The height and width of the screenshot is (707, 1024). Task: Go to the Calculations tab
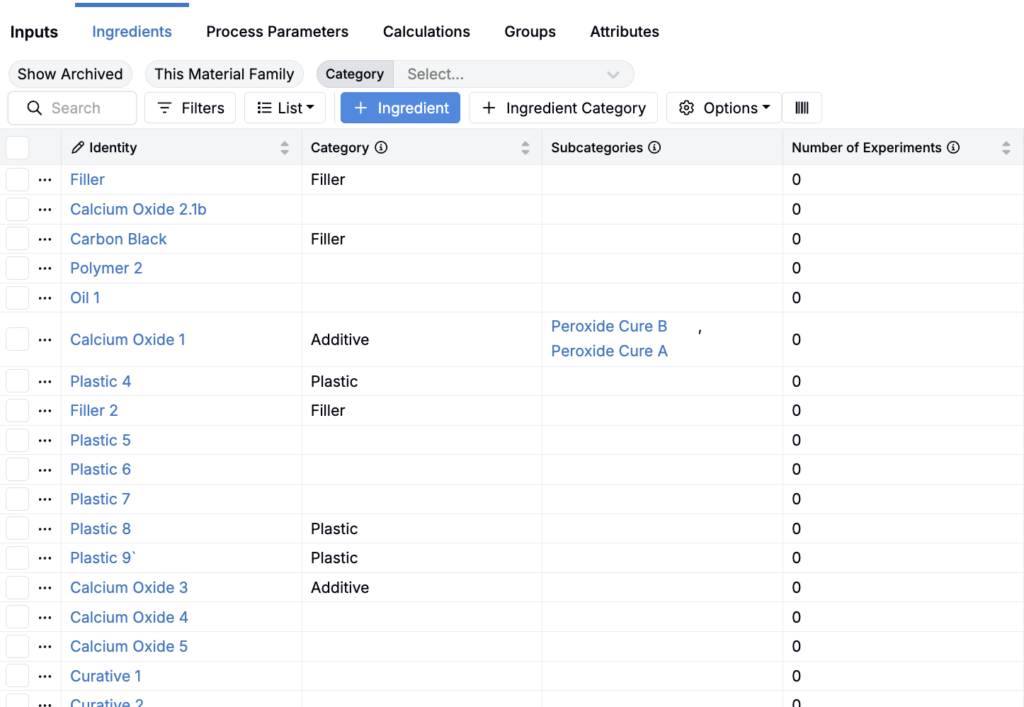pos(426,32)
